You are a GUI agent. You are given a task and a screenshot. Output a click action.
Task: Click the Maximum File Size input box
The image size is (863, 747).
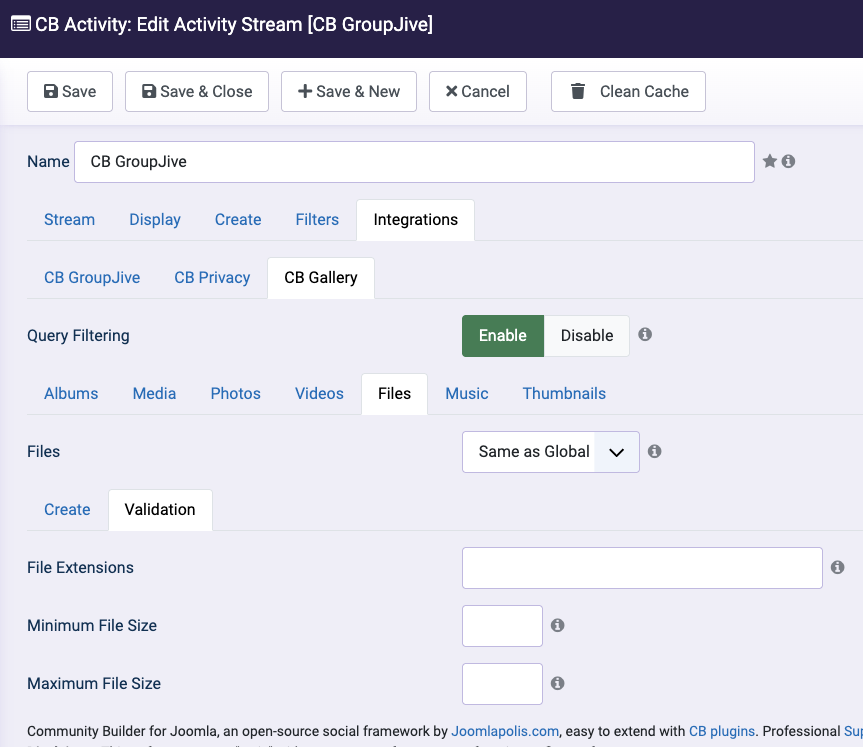click(502, 684)
